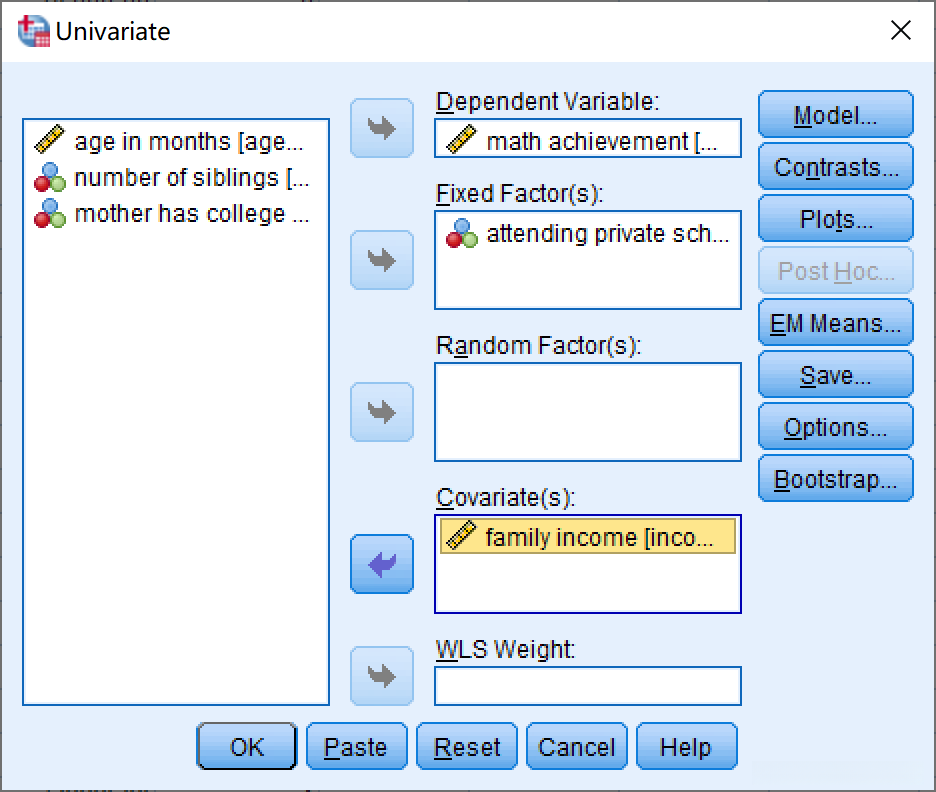
Task: Open the Model... dialog
Action: [835, 116]
